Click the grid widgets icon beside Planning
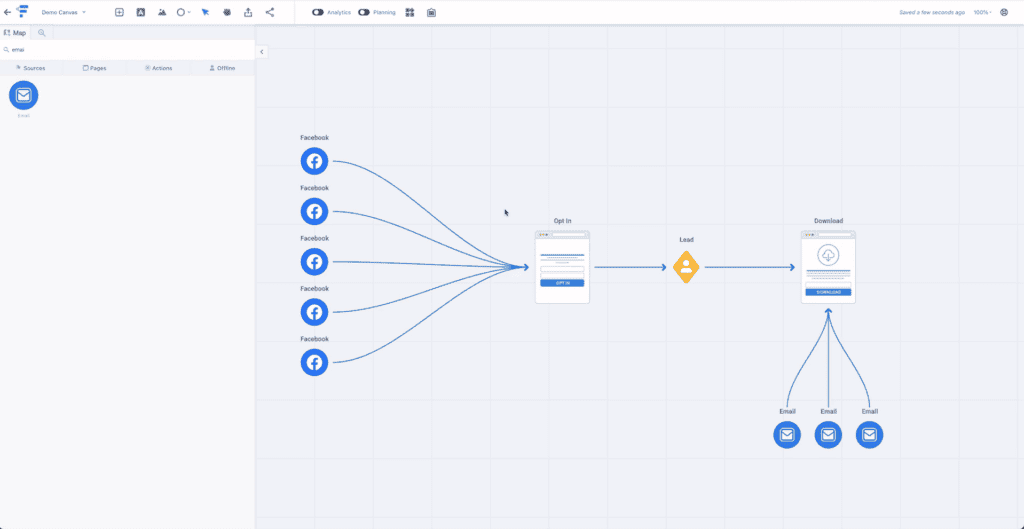 (409, 12)
